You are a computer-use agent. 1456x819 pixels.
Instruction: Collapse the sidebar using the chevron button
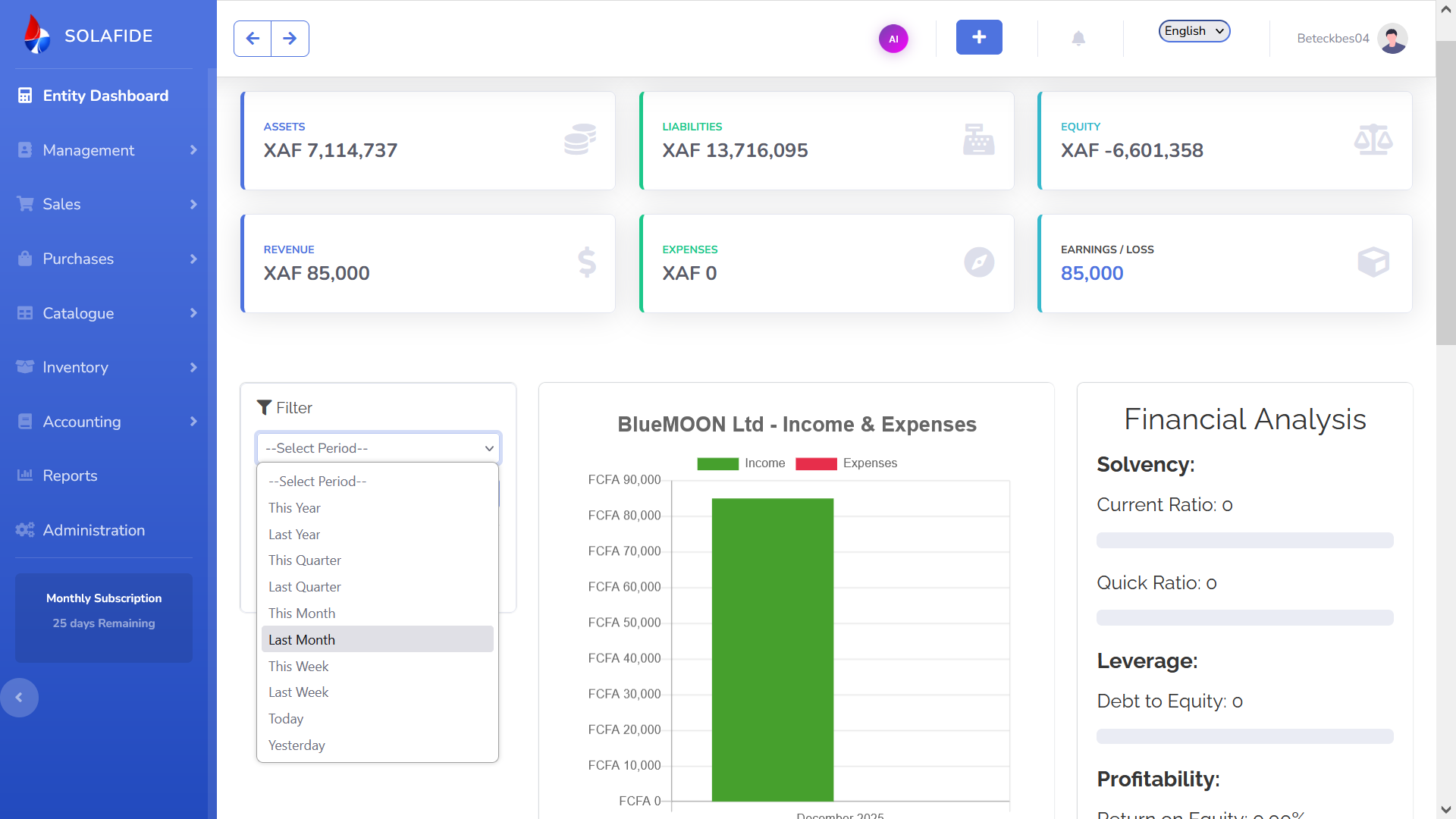coord(20,697)
